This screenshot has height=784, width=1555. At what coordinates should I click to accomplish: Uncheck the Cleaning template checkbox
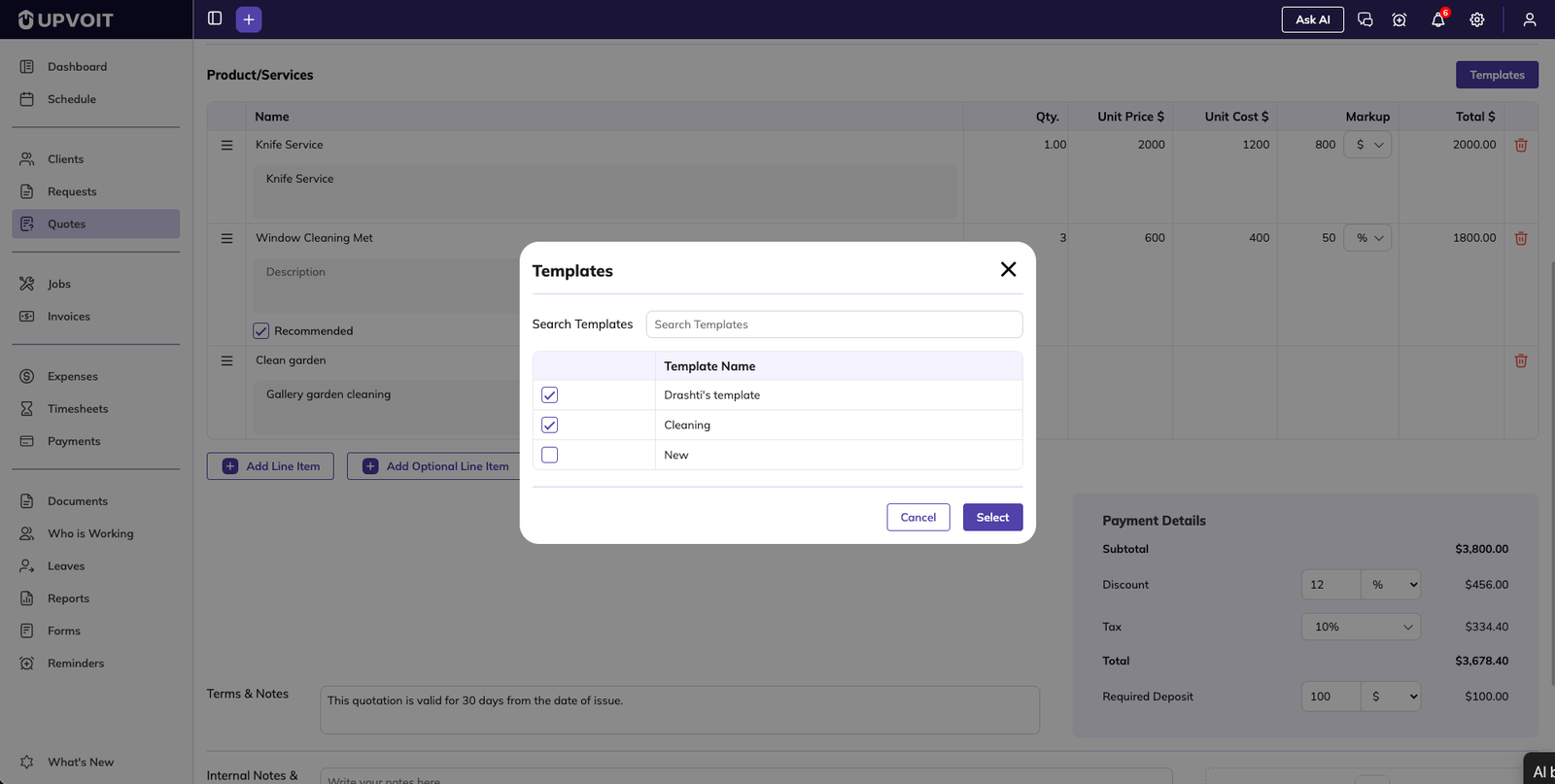[550, 425]
